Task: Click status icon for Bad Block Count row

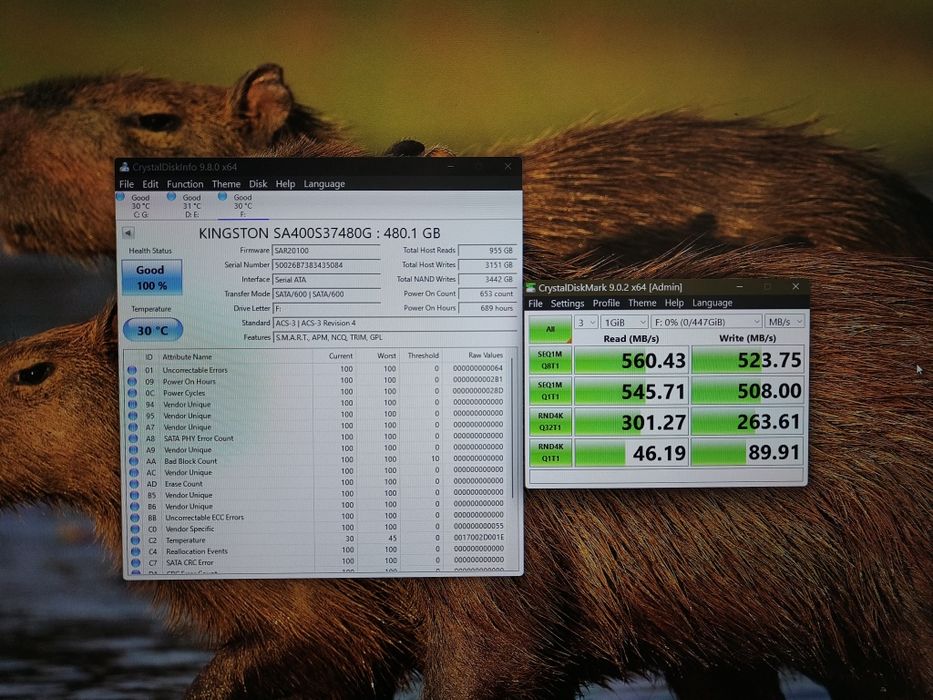Action: tap(134, 461)
